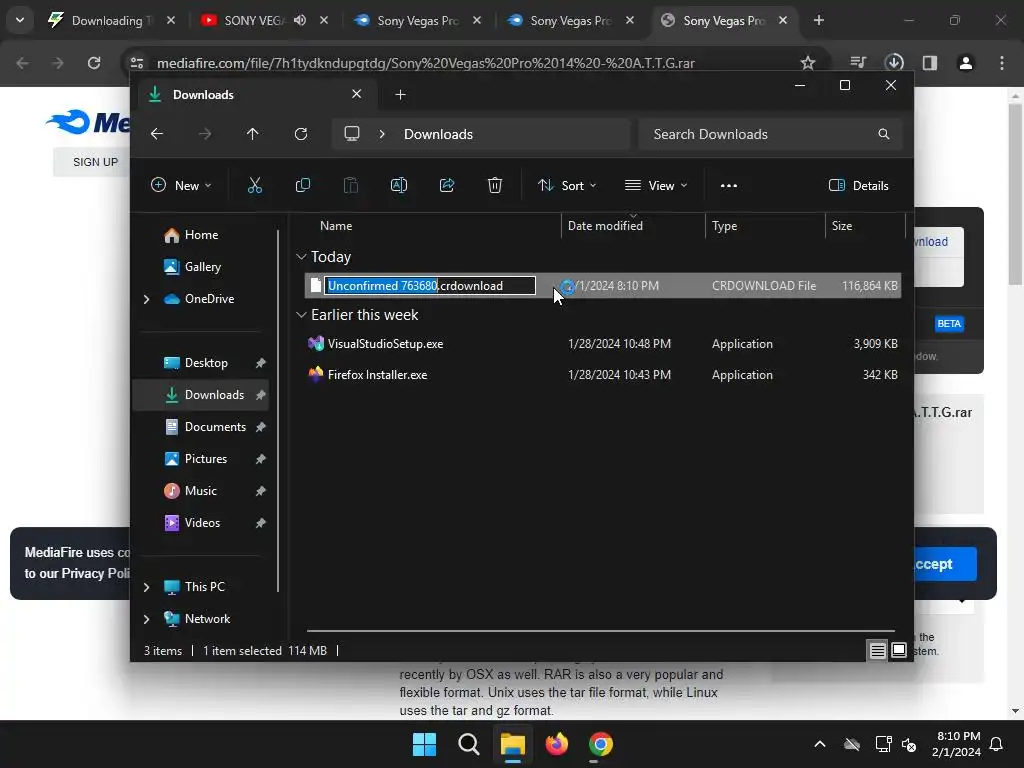Open the New dropdown
The width and height of the screenshot is (1024, 768).
point(181,185)
